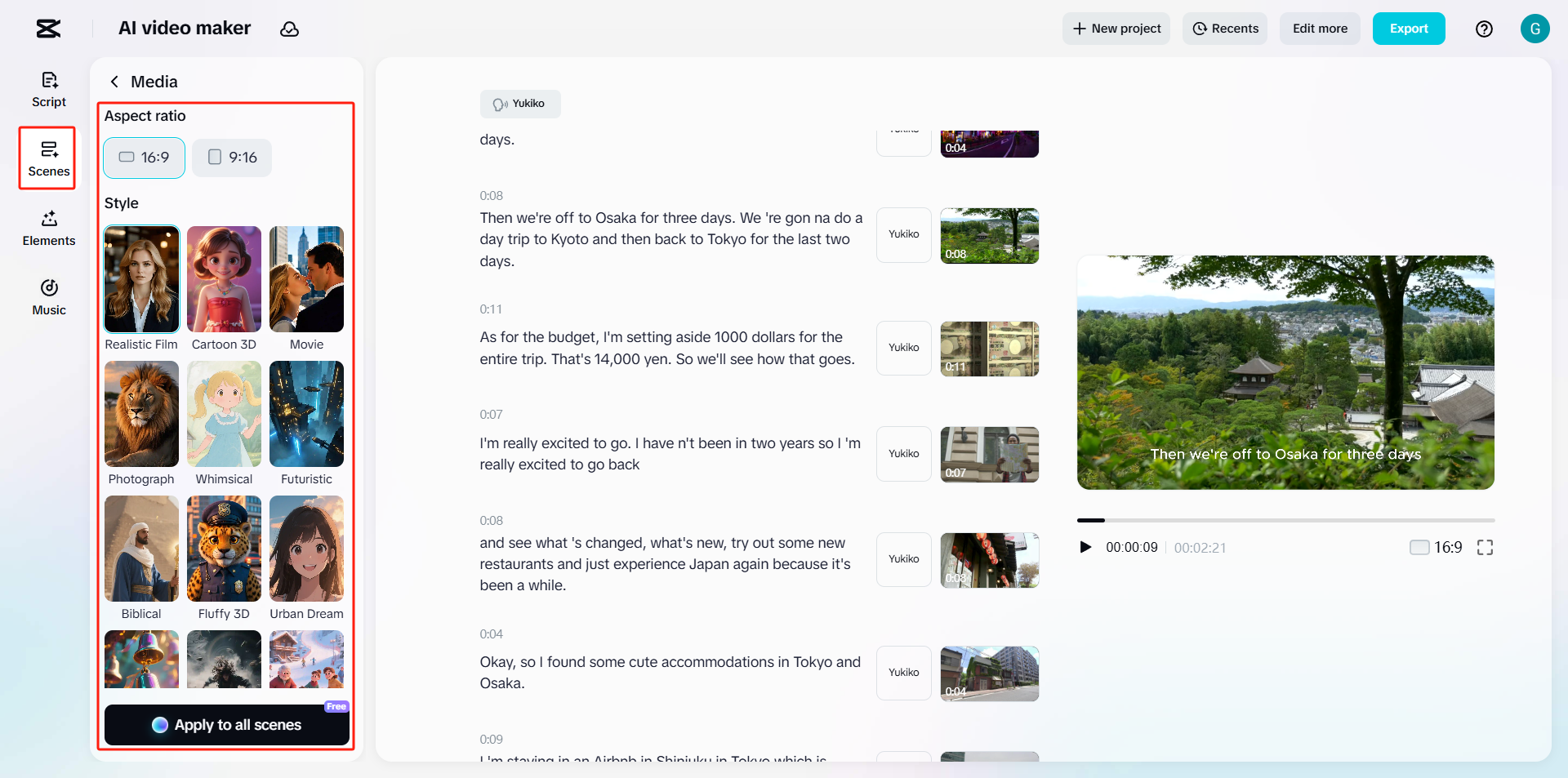Open the Script panel
The width and height of the screenshot is (1568, 778).
(48, 88)
